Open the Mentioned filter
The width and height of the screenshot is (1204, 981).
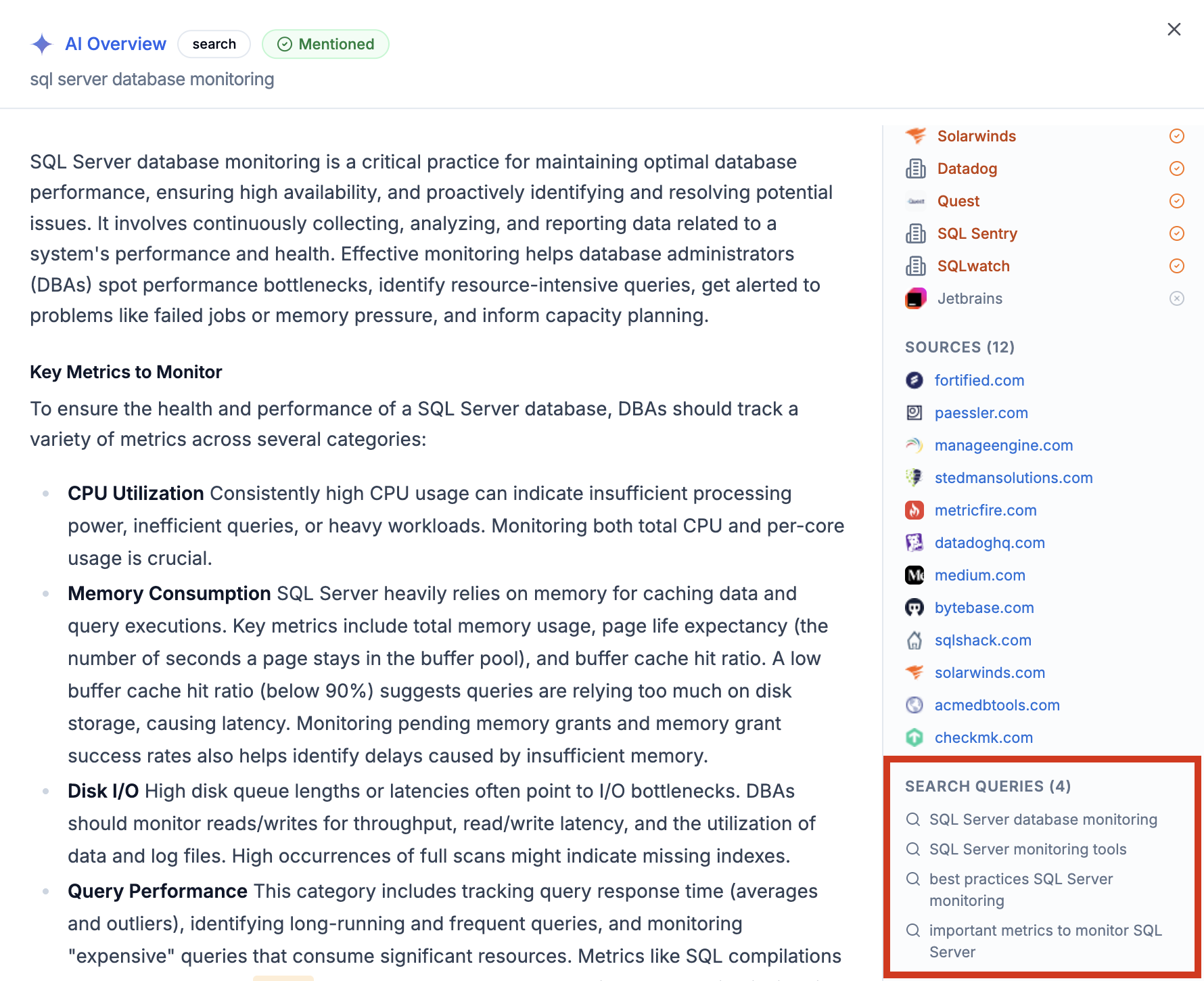tap(325, 43)
